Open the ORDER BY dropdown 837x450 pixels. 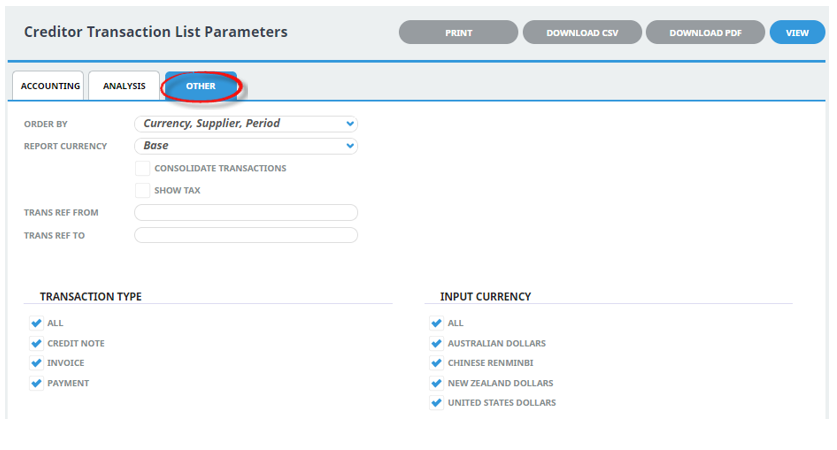246,124
